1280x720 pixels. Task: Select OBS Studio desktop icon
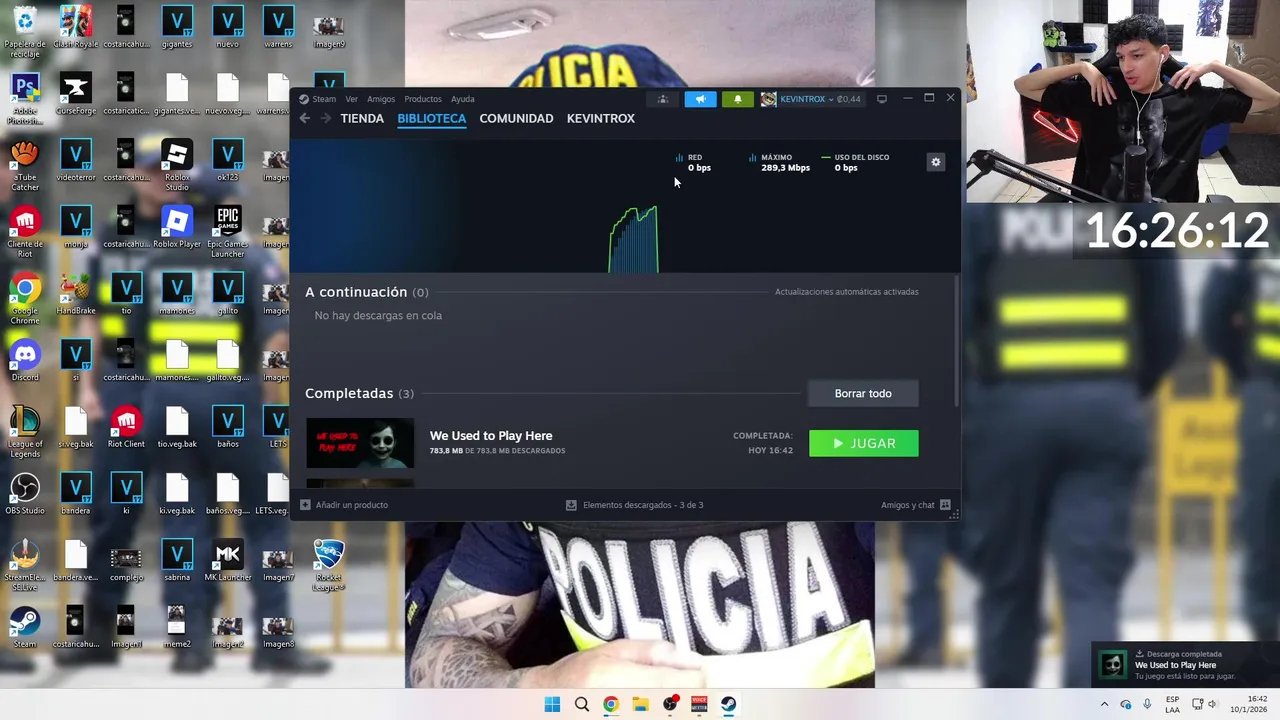coord(25,494)
